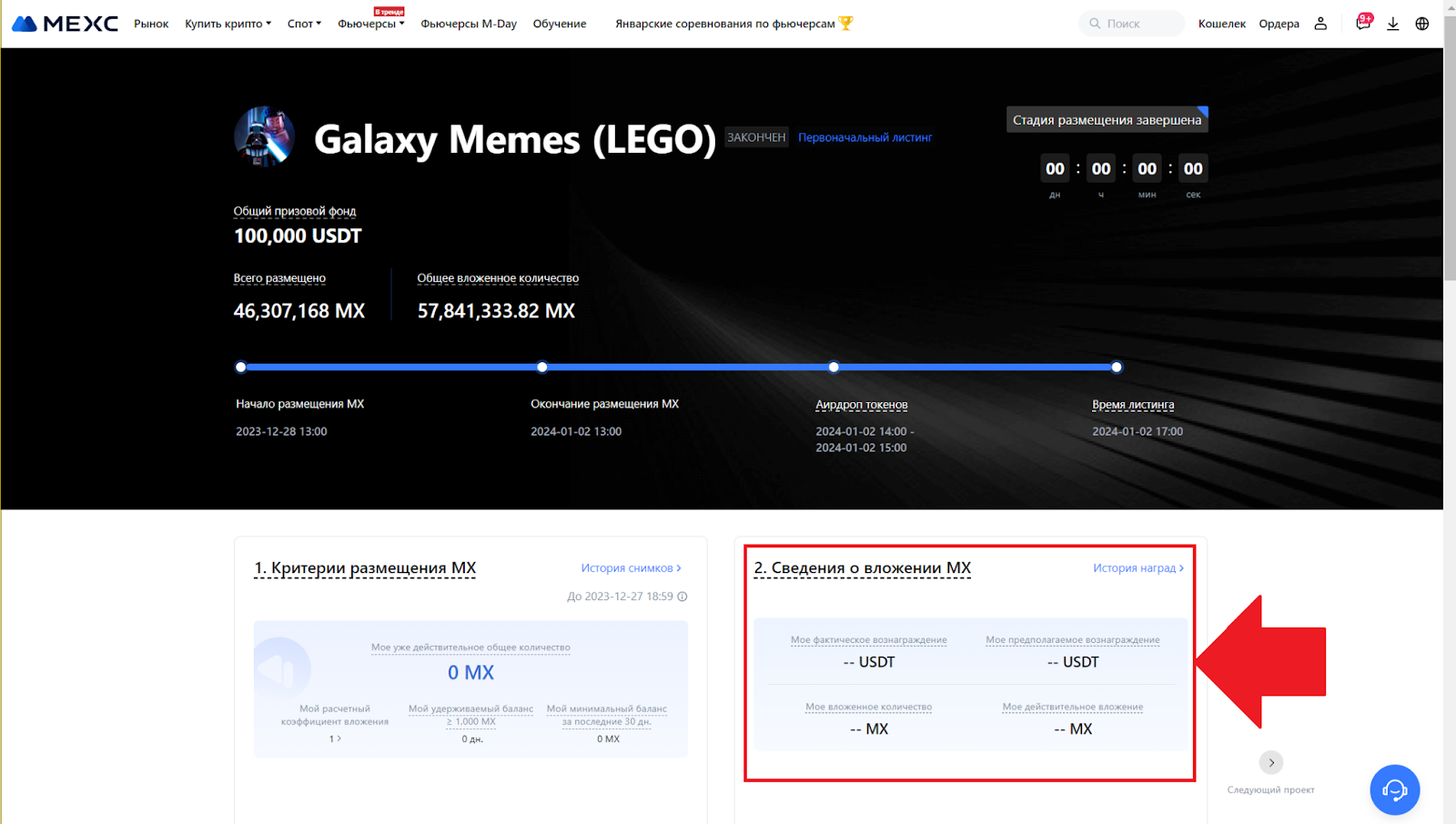The height and width of the screenshot is (824, 1456).
Task: Click the Время листинга timeline dot
Action: coord(1117,367)
